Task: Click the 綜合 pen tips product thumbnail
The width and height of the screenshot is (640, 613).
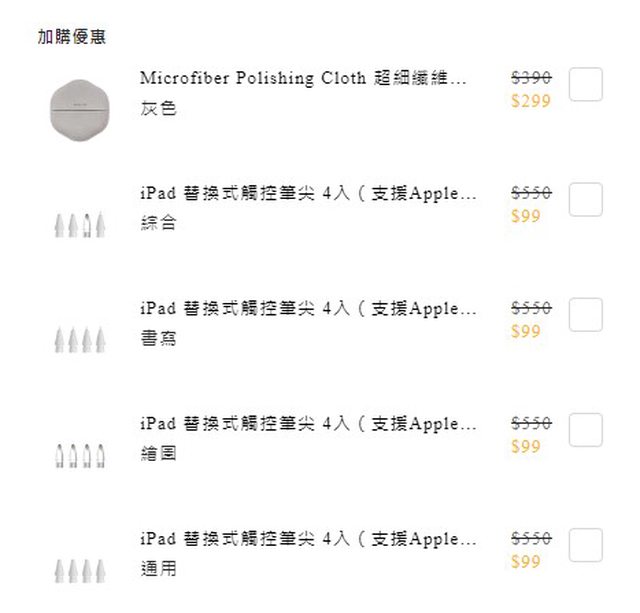Action: coord(79,226)
